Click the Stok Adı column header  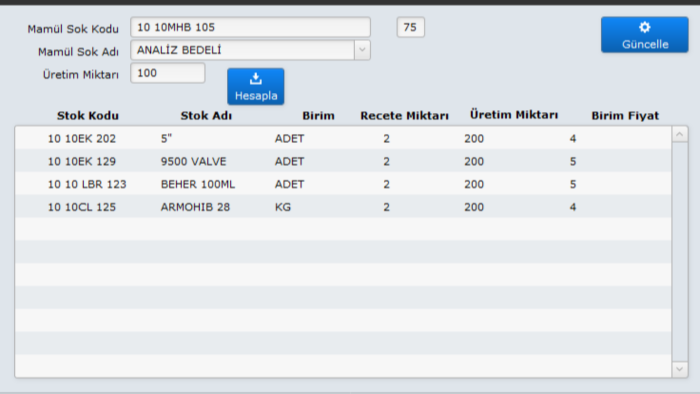(x=206, y=116)
